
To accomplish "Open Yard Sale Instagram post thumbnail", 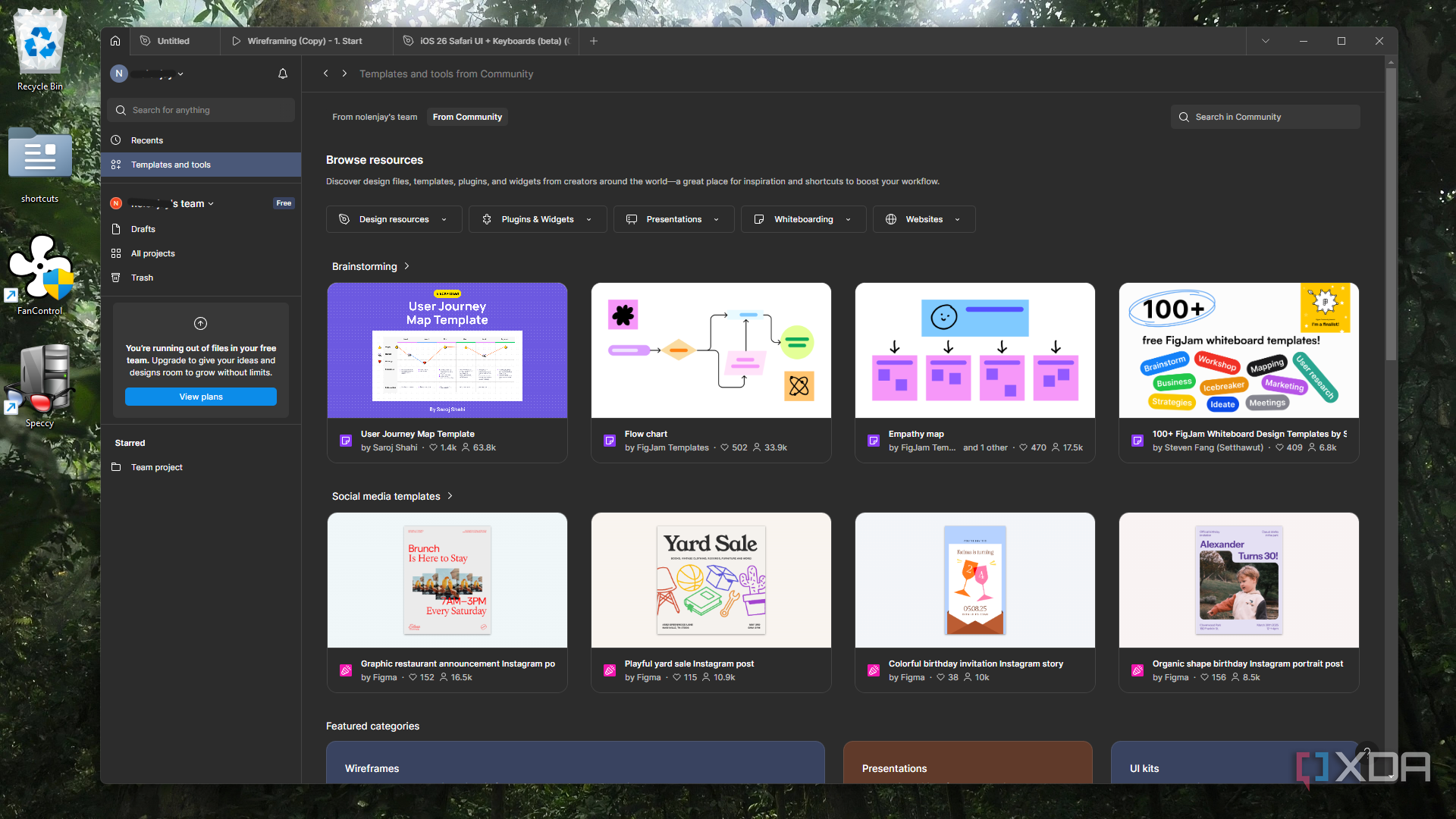I will point(711,580).
